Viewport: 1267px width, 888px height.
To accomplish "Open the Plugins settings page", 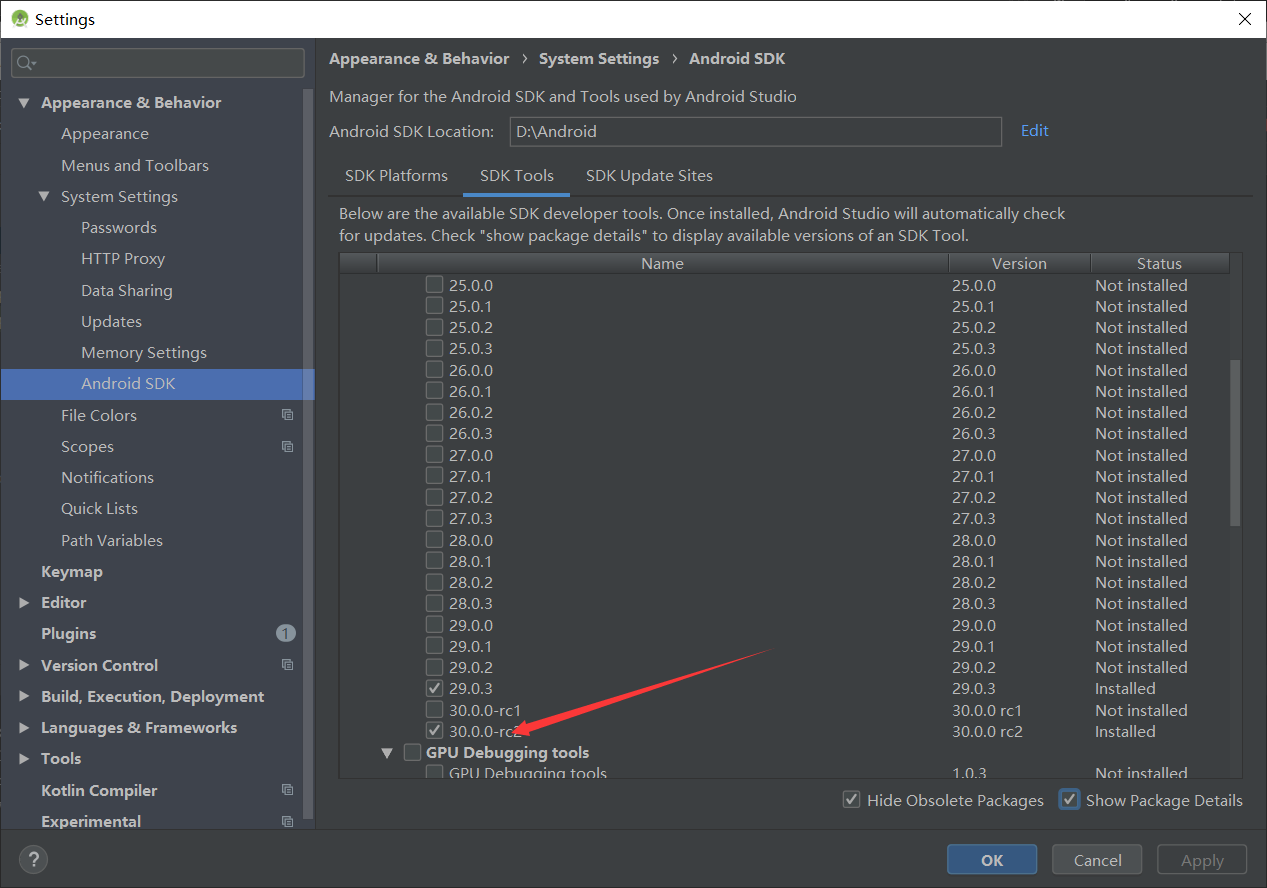I will tap(69, 634).
